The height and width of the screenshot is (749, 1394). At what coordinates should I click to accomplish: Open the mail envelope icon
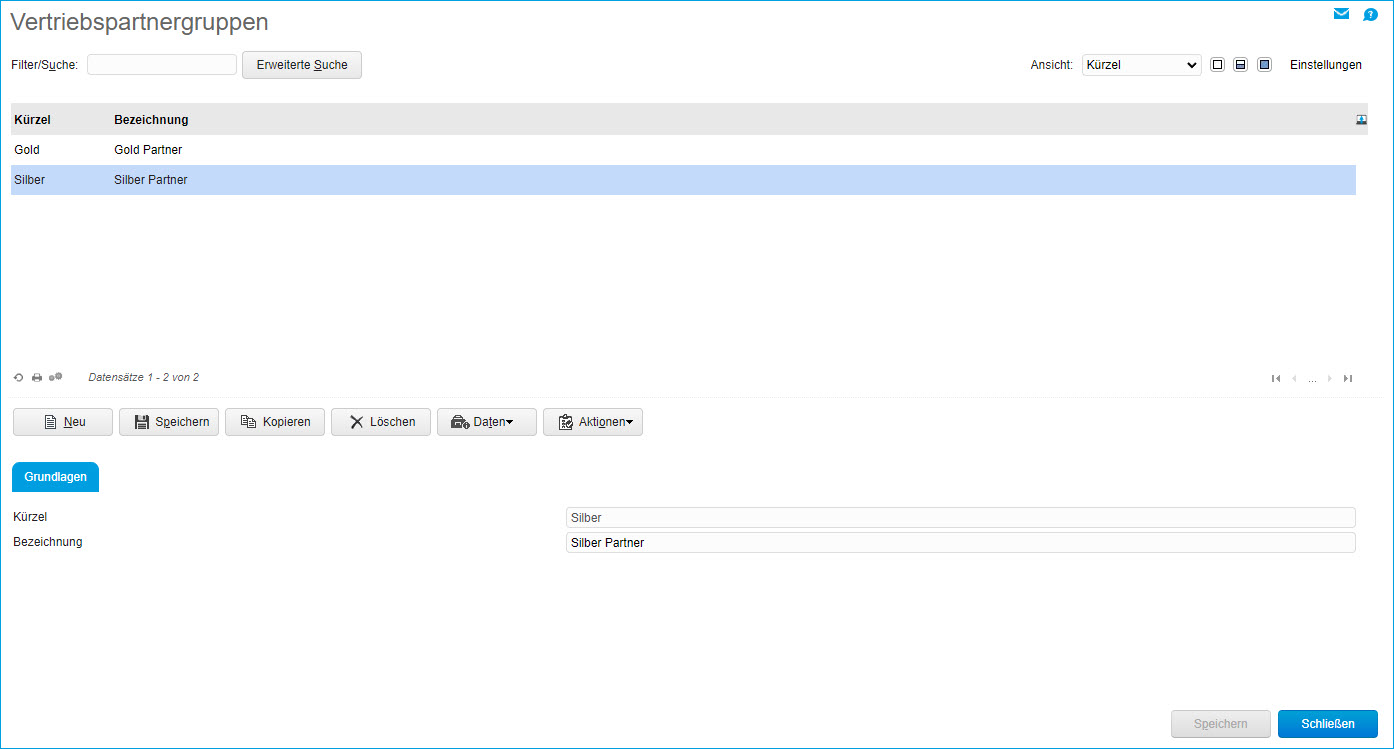coord(1341,14)
